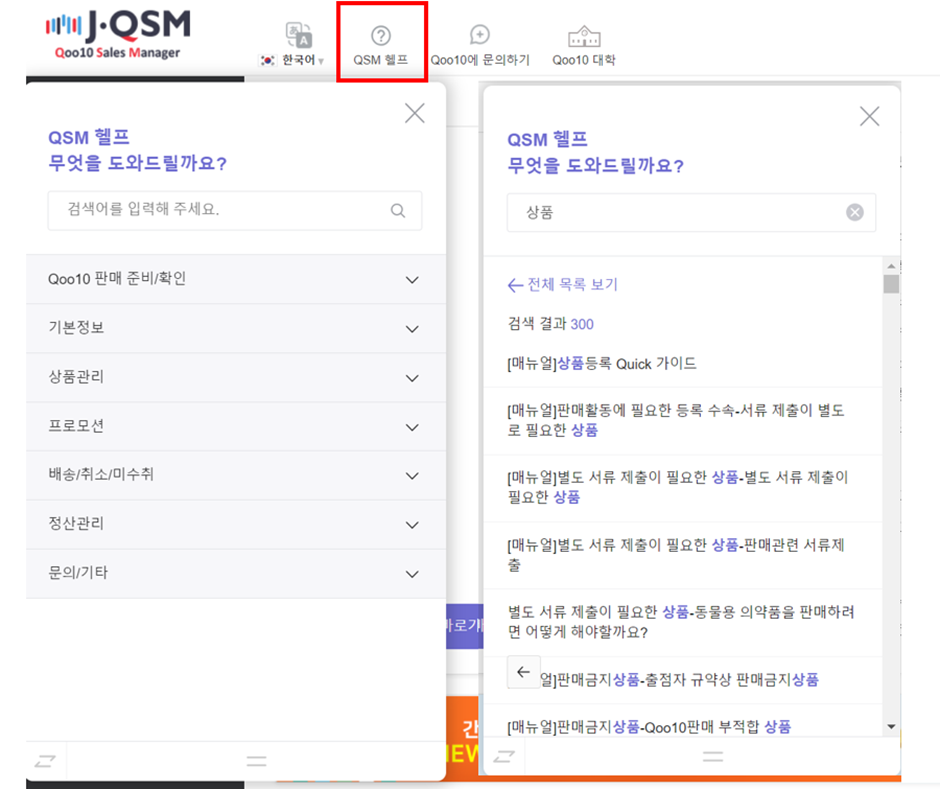940x789 pixels.
Task: Click the 검색 결과 300 count text
Action: pos(550,324)
